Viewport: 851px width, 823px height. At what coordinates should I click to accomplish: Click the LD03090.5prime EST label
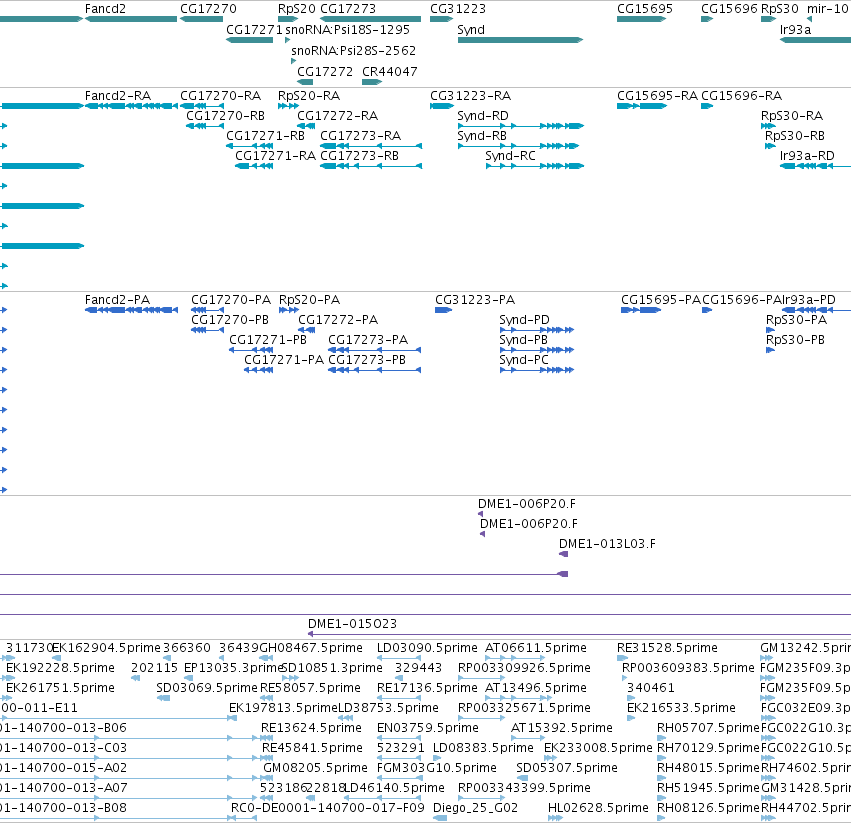(x=427, y=648)
